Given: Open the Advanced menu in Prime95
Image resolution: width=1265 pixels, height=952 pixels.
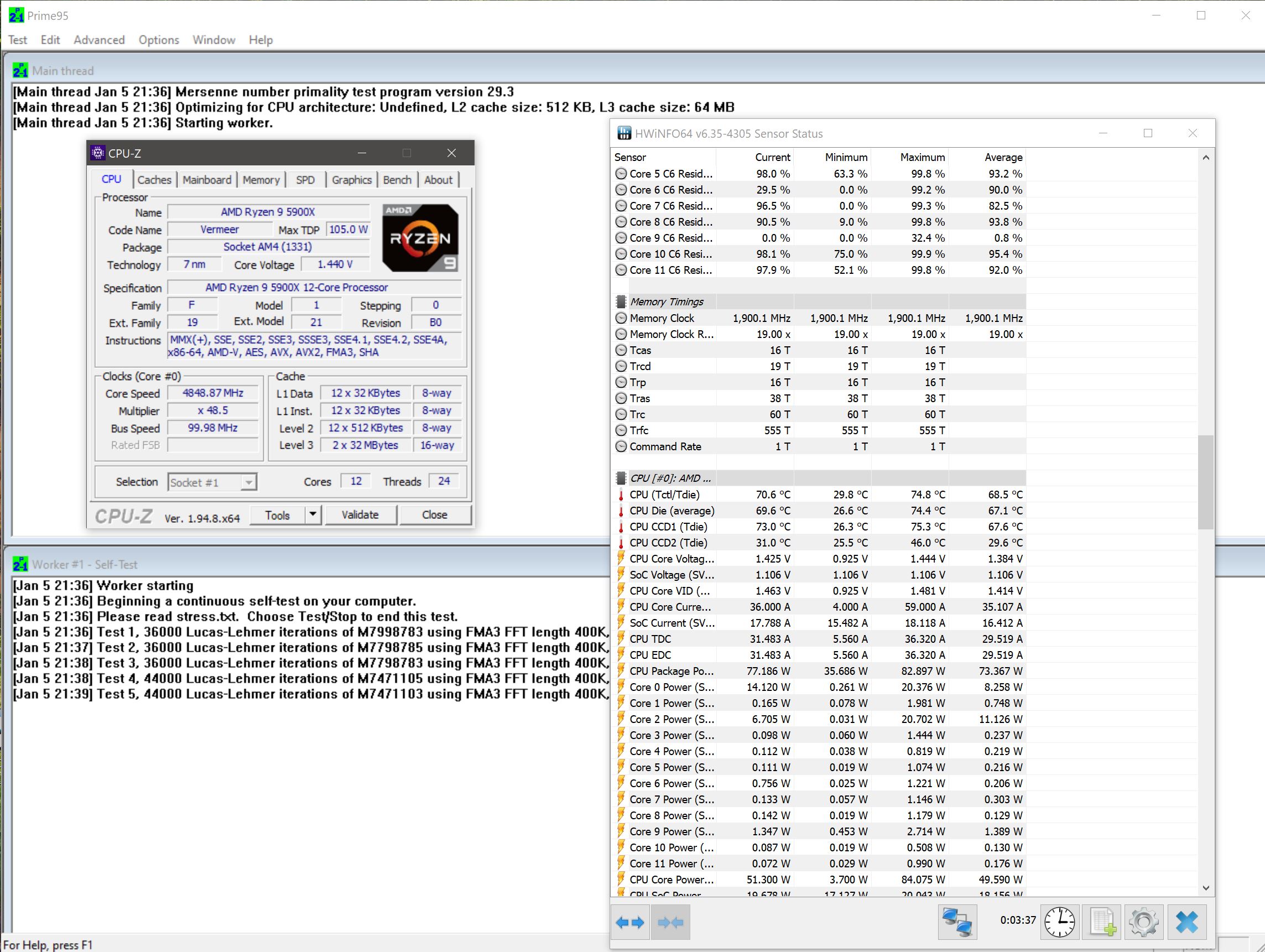Looking at the screenshot, I should pyautogui.click(x=99, y=40).
